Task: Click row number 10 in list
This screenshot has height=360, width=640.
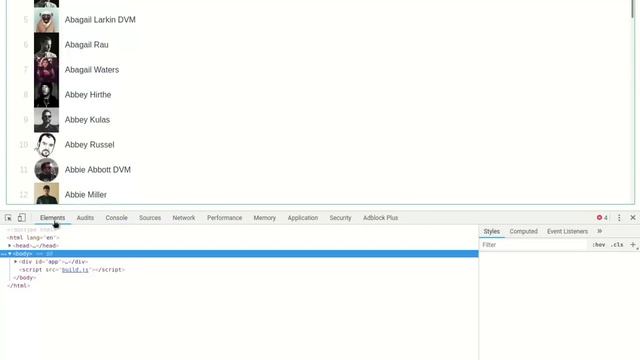Action: (24, 145)
